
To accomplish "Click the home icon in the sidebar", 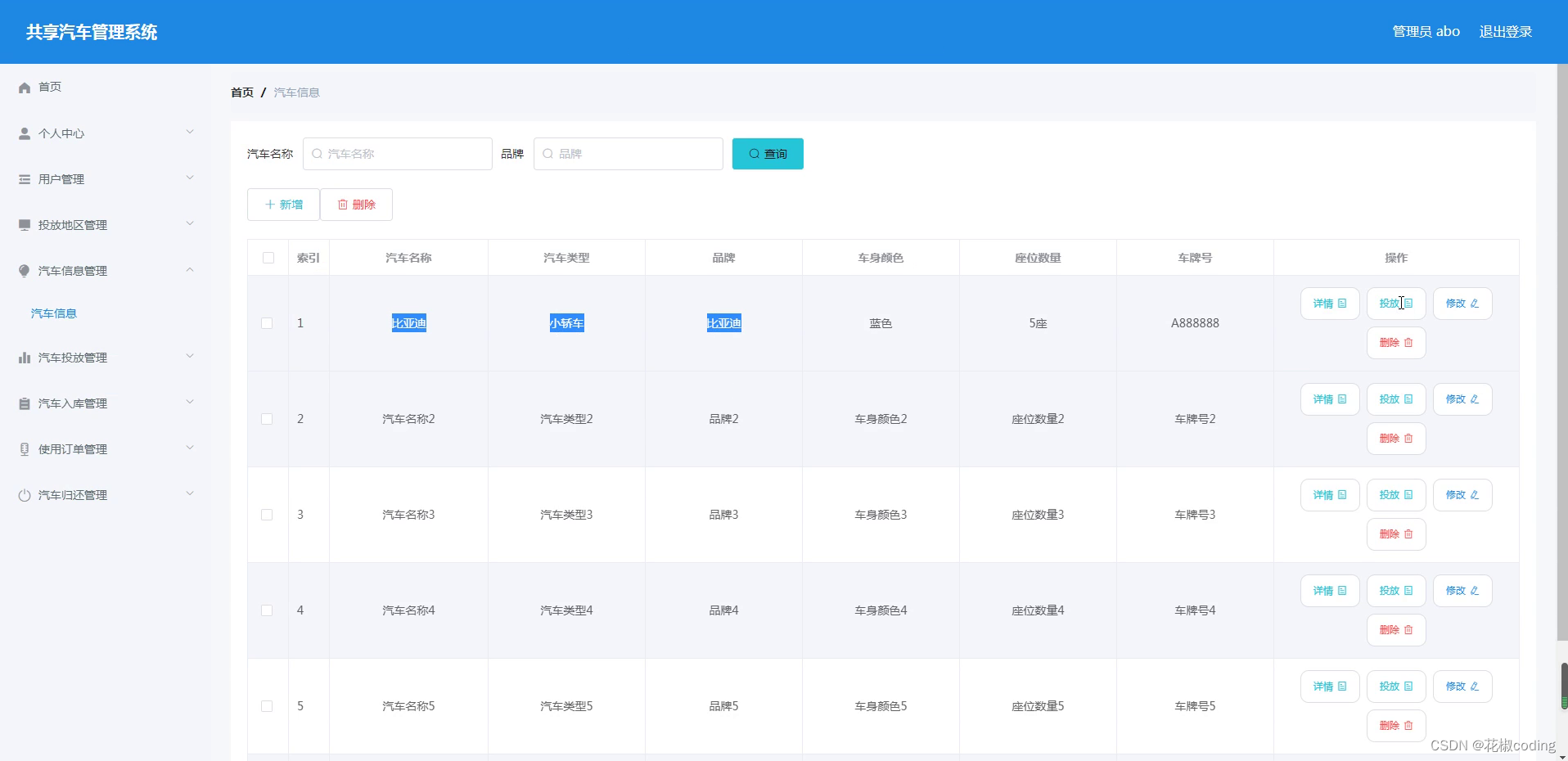I will click(25, 88).
